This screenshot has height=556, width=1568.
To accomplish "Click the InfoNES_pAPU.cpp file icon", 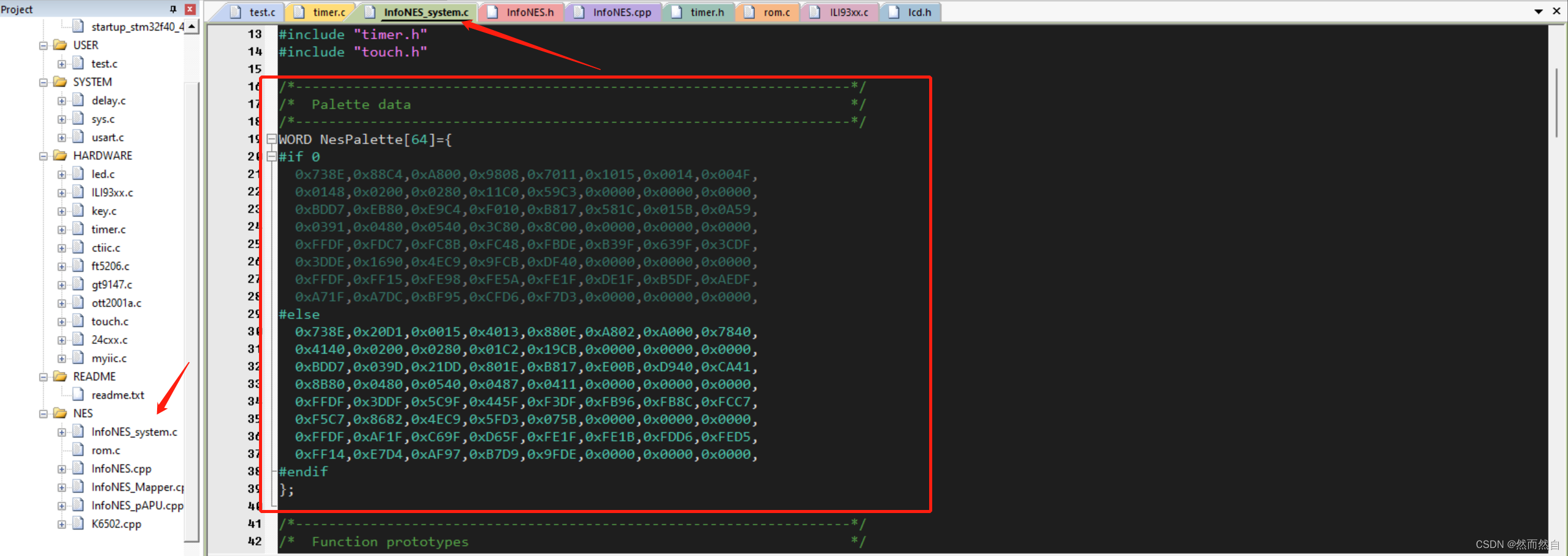I will pos(78,504).
